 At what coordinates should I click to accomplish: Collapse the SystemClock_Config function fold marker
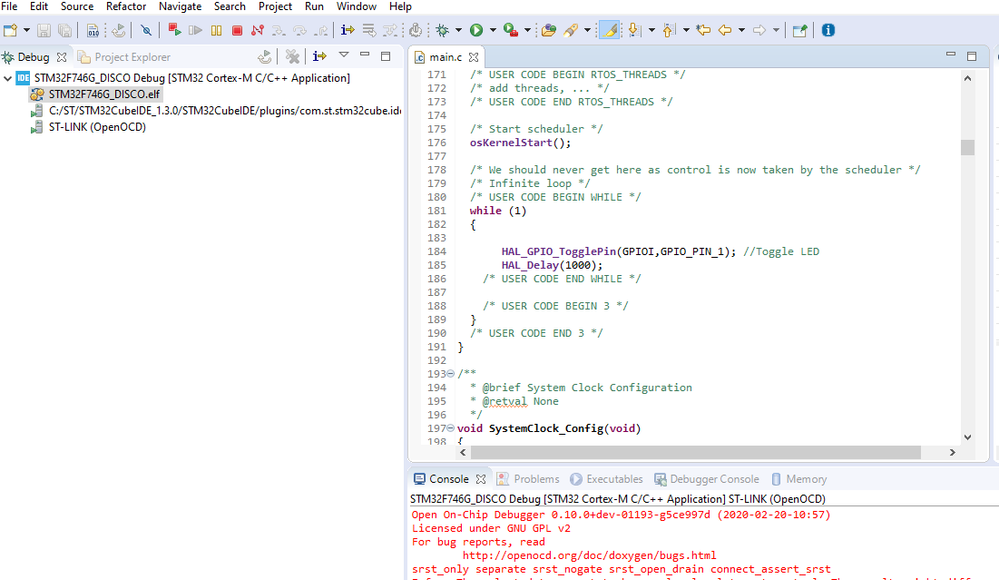[450, 428]
